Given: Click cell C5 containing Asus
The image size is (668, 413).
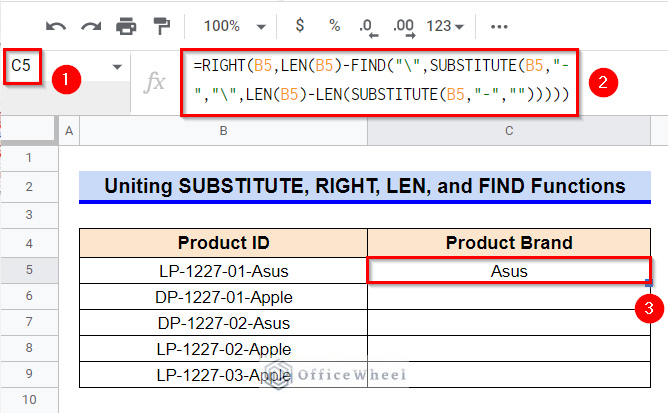Looking at the screenshot, I should pyautogui.click(x=509, y=271).
